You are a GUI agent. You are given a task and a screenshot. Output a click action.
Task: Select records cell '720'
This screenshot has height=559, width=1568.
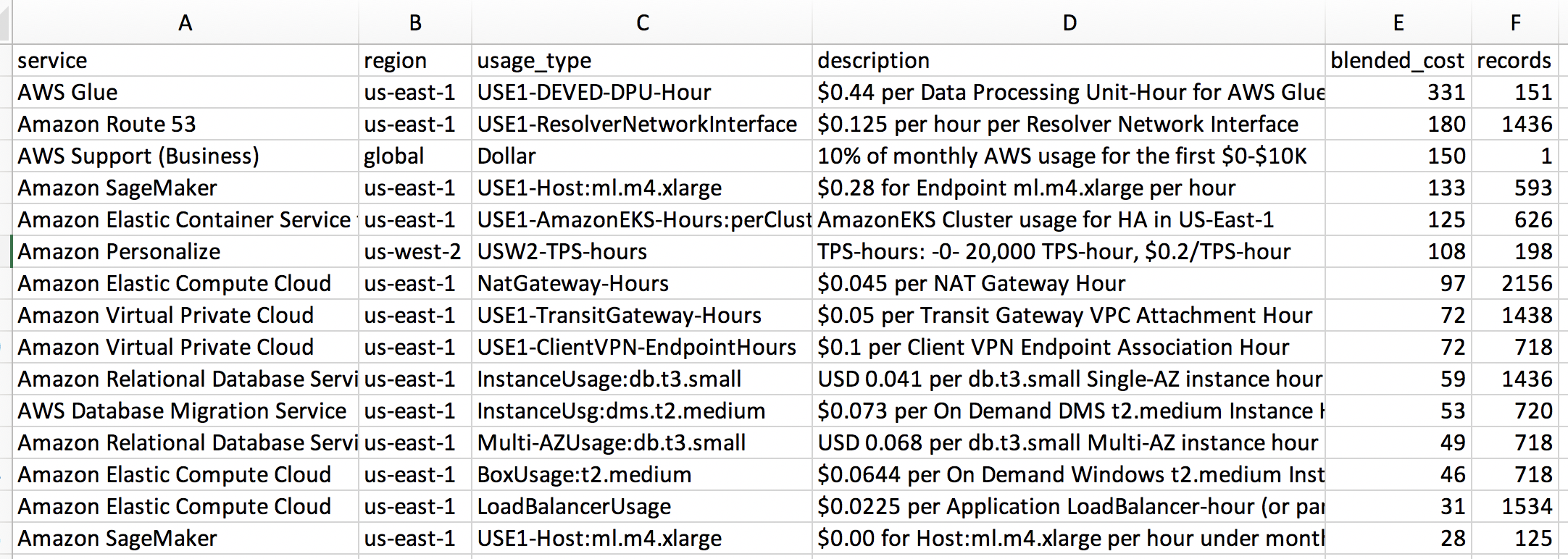1515,411
